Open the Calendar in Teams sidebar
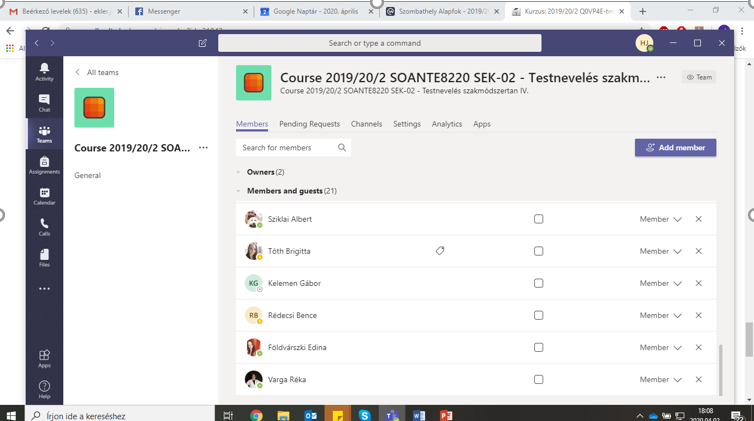754x421 pixels. (x=44, y=196)
